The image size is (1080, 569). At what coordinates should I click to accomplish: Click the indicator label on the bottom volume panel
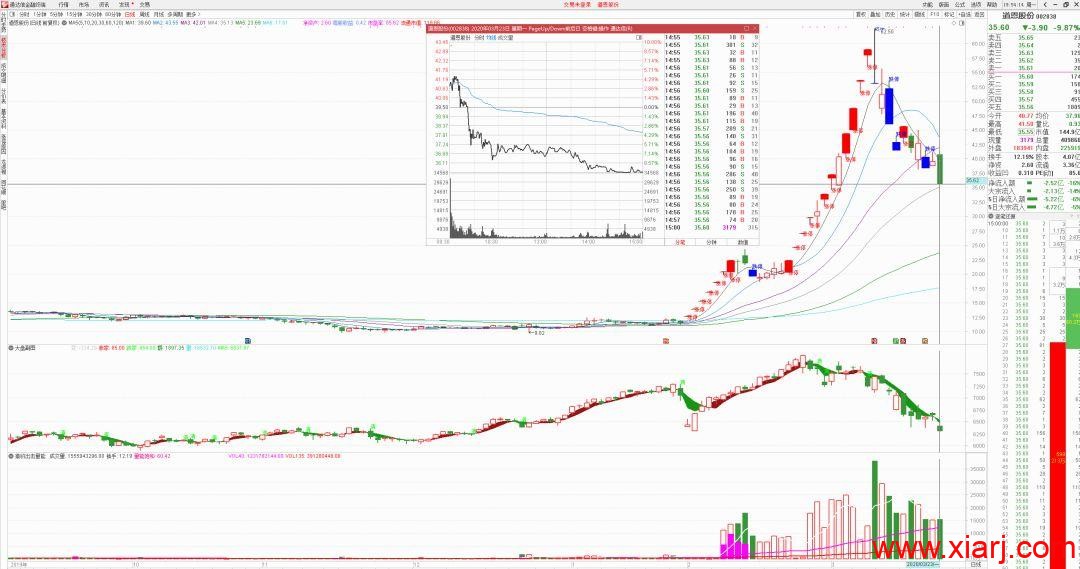[x=30, y=456]
